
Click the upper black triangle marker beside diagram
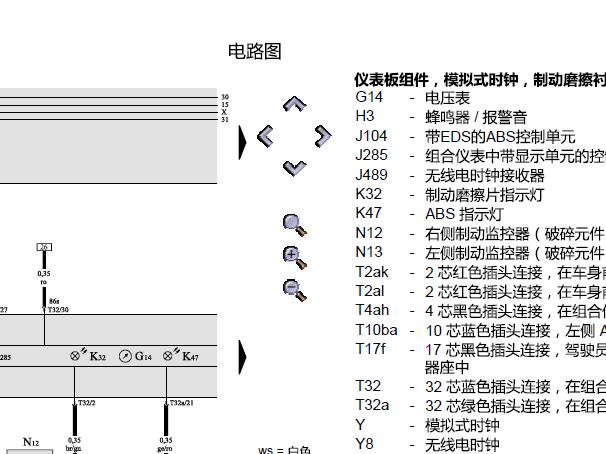(242, 142)
